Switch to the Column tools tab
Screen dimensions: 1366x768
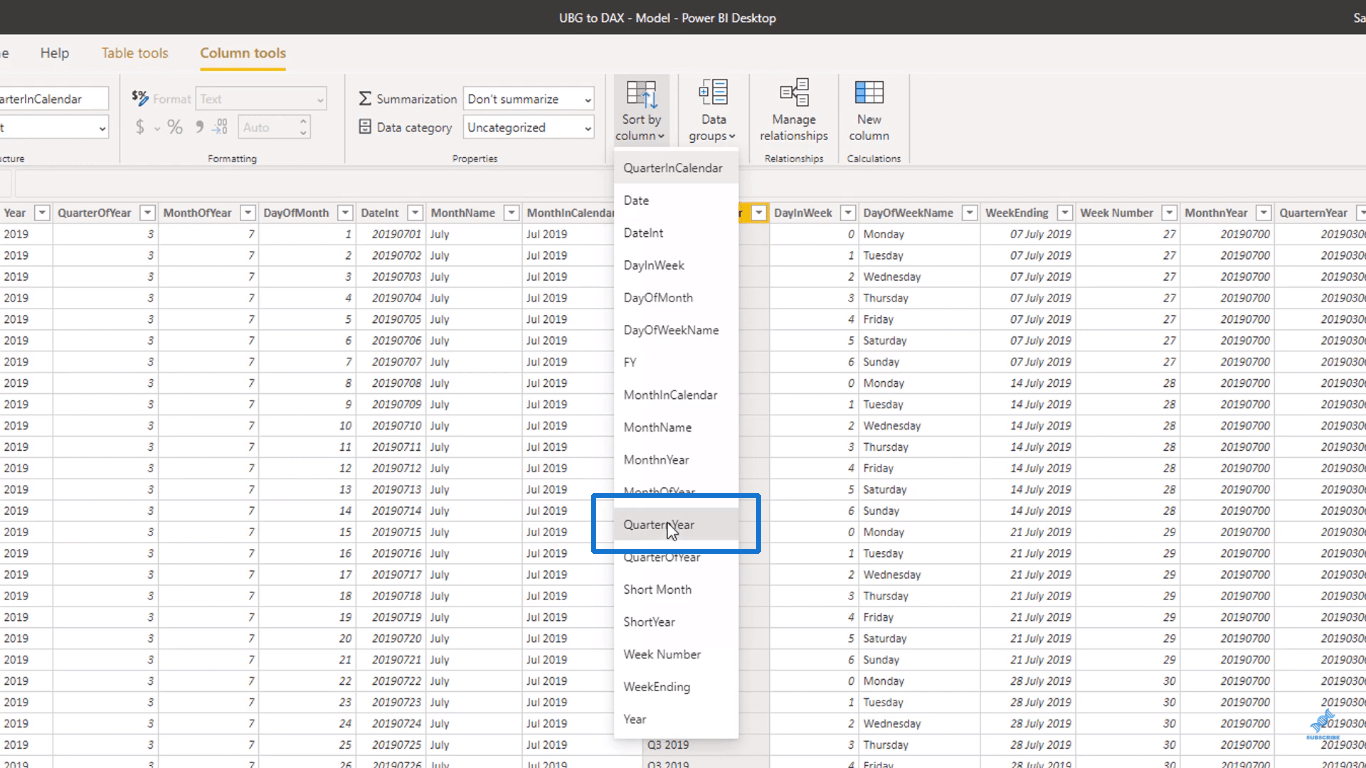point(243,53)
